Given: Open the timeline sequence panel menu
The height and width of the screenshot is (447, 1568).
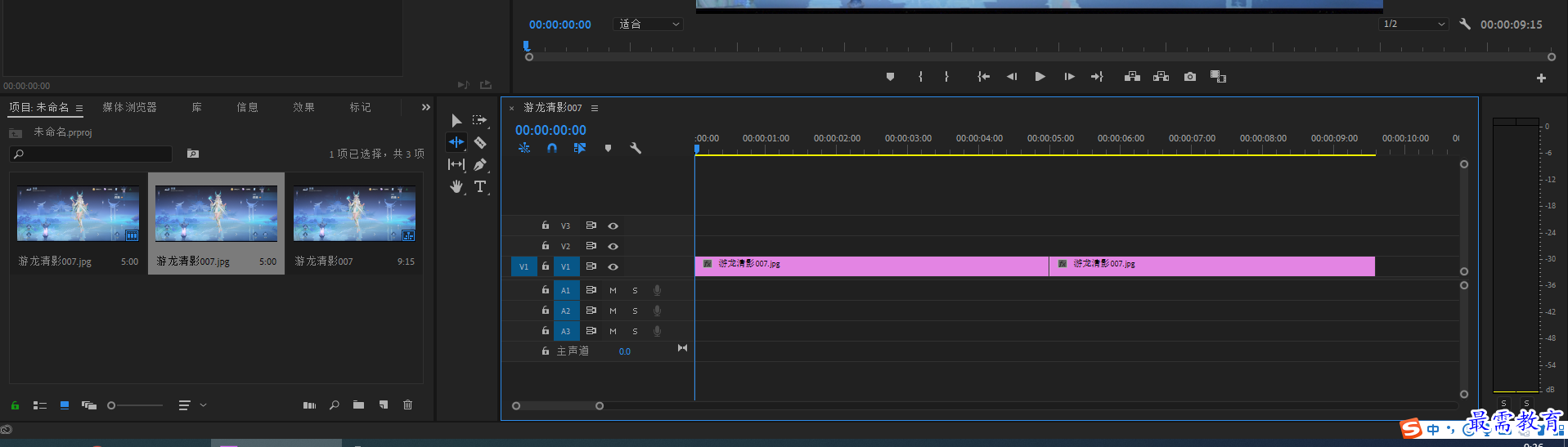Looking at the screenshot, I should tap(595, 108).
